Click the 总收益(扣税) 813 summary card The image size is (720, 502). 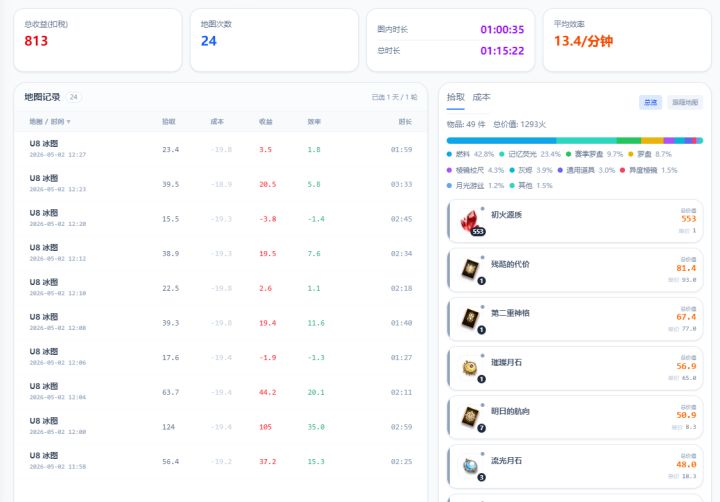pyautogui.click(x=98, y=40)
